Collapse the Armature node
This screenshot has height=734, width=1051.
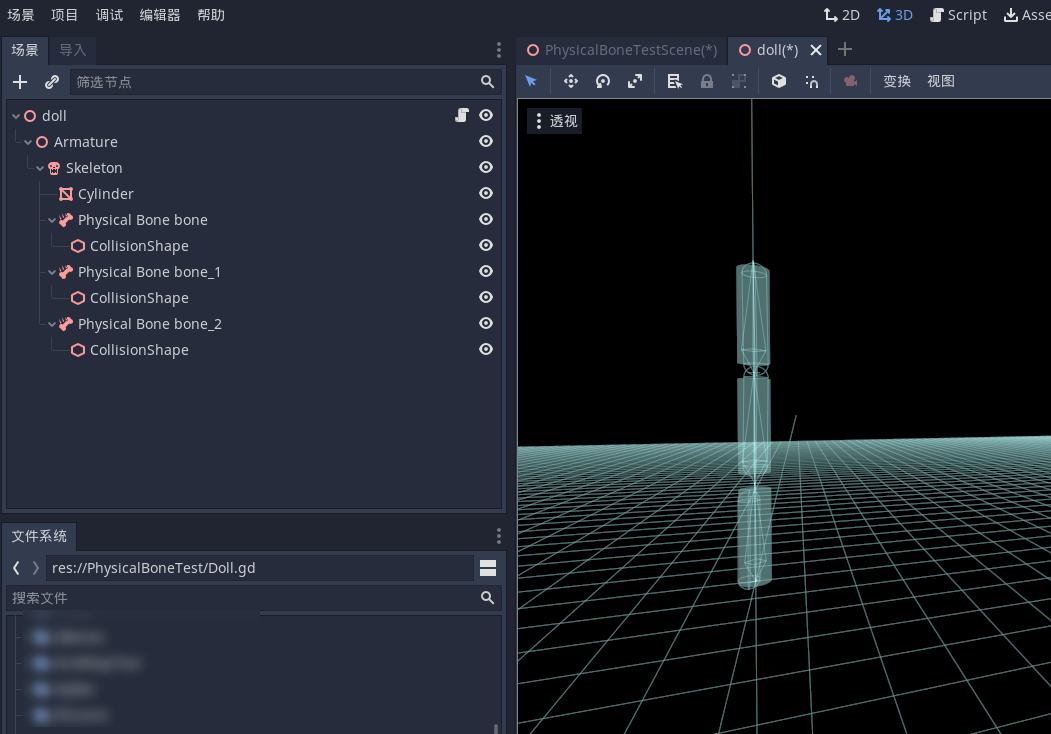tap(27, 142)
